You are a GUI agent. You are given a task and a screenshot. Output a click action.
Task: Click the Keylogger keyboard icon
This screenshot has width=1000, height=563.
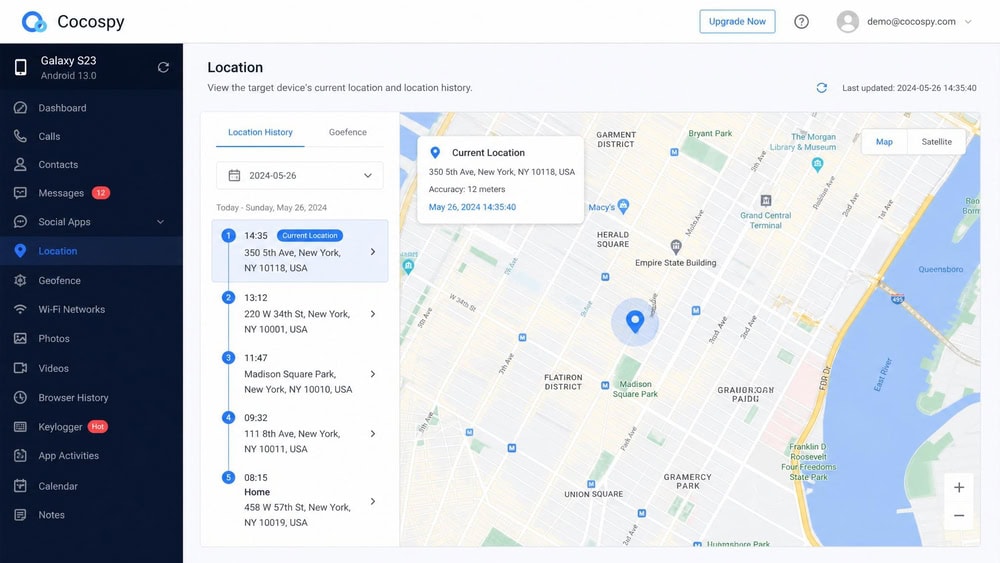coord(20,427)
